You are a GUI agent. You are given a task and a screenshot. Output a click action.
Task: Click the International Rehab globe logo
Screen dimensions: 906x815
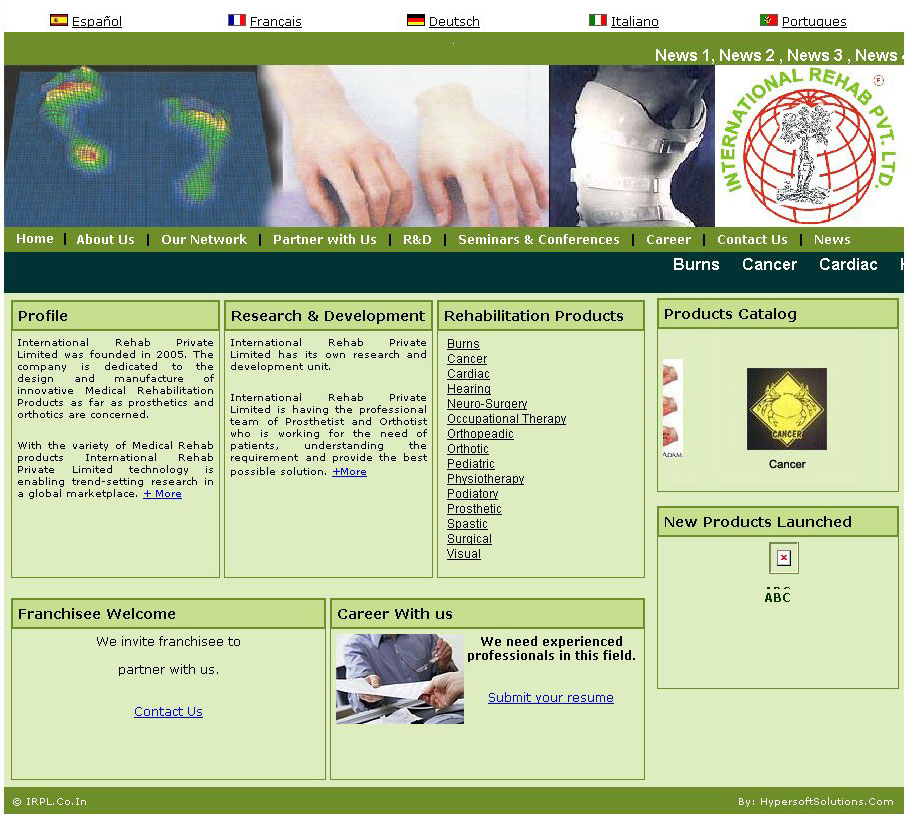(x=808, y=146)
